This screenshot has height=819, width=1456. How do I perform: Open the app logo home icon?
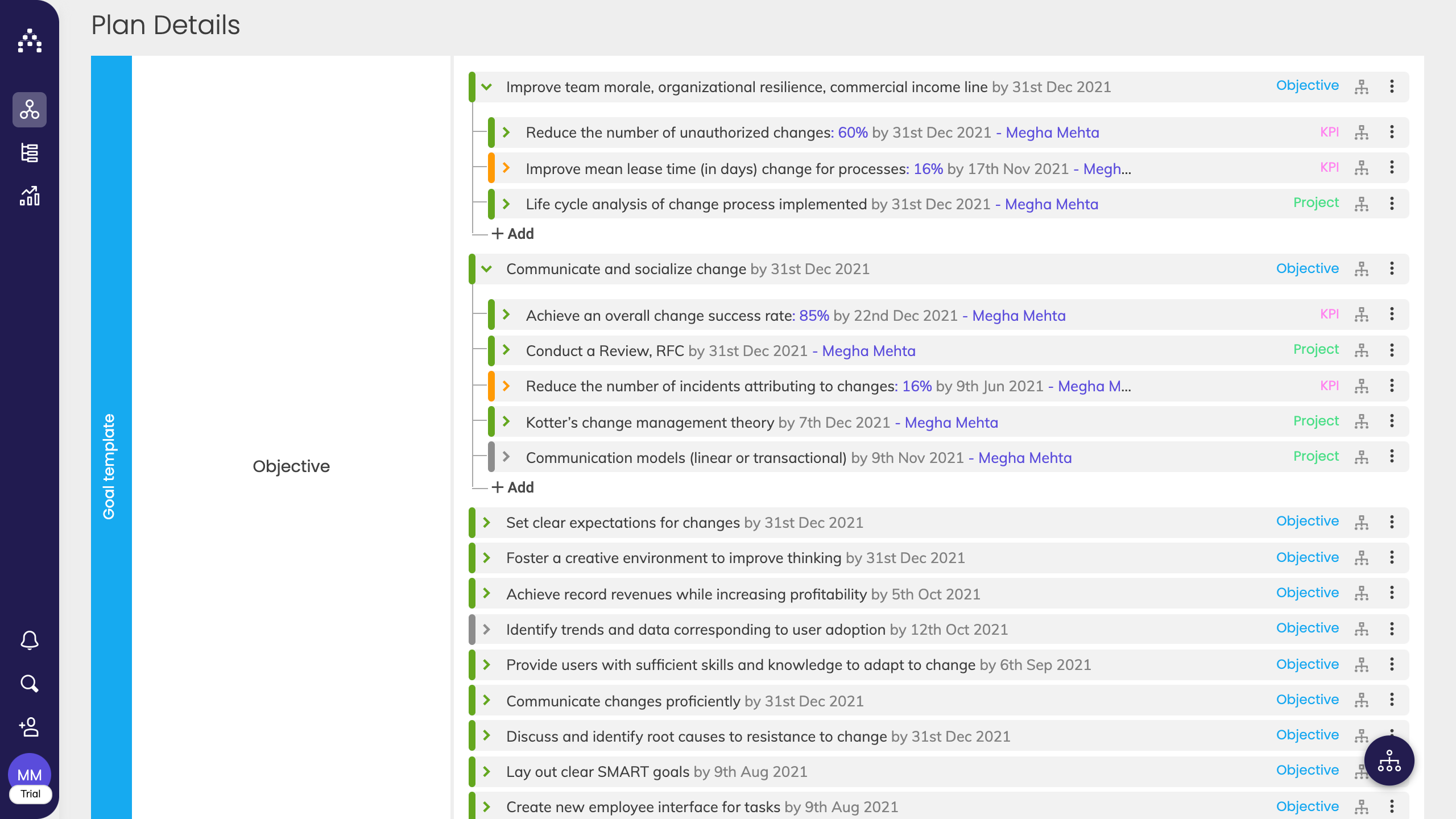click(x=30, y=41)
